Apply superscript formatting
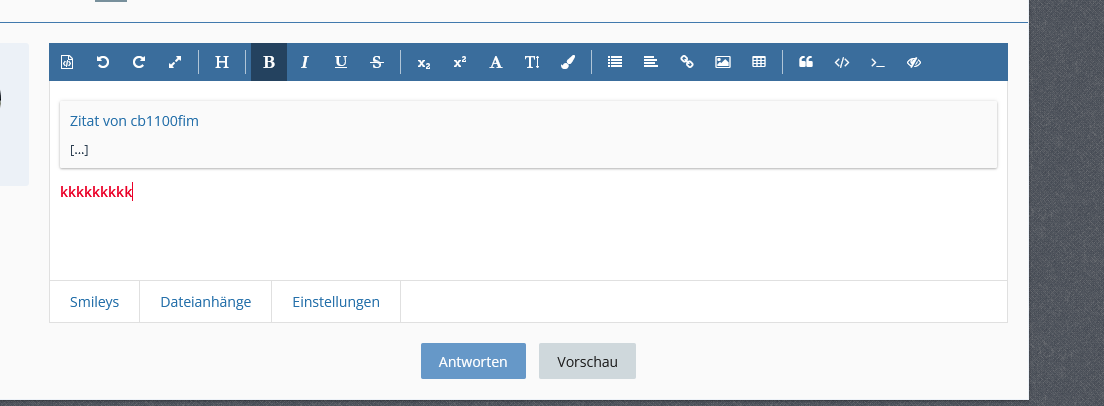Image resolution: width=1104 pixels, height=406 pixels. coord(460,62)
